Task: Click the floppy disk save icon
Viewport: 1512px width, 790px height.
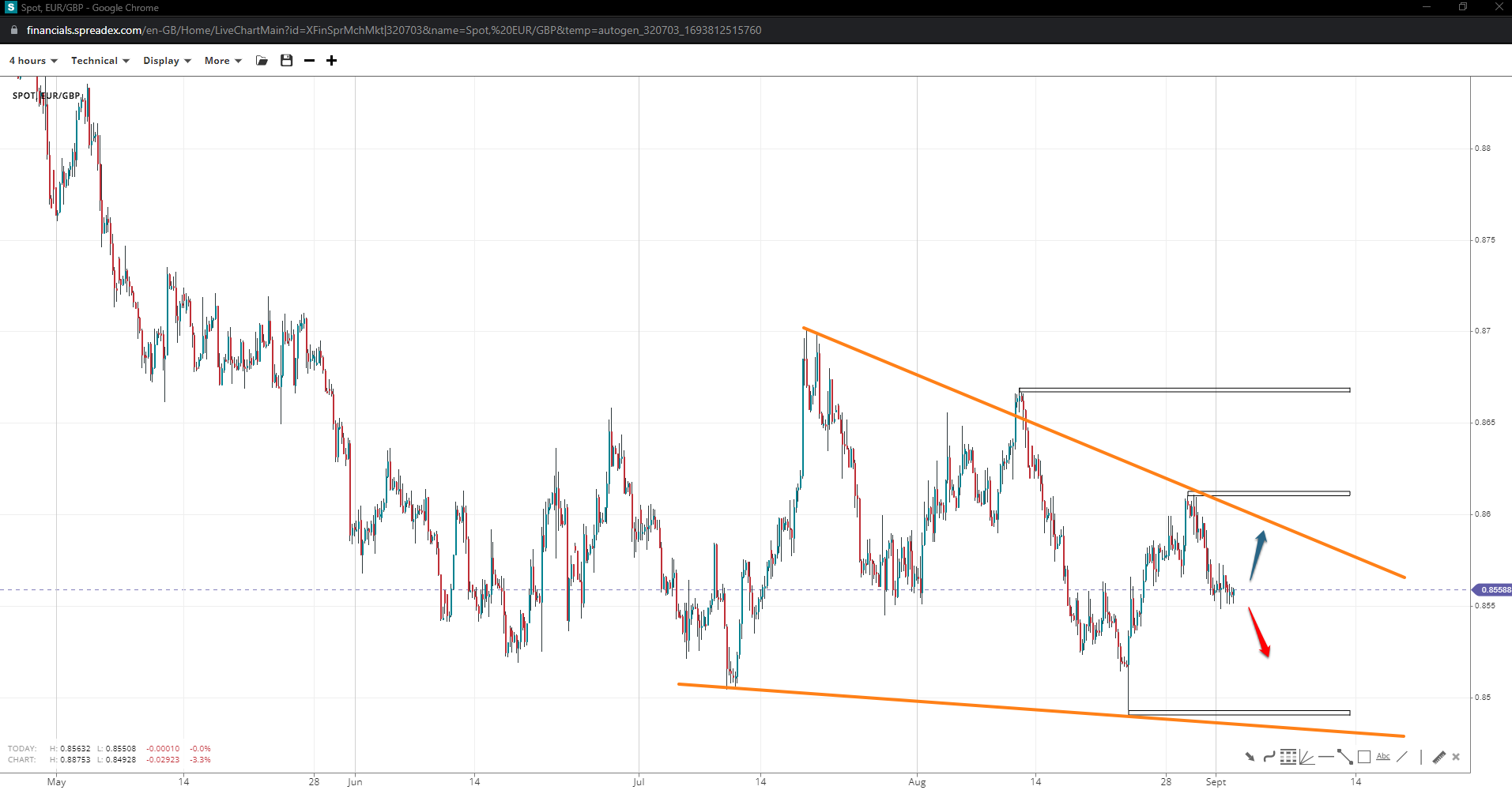Action: 286,61
